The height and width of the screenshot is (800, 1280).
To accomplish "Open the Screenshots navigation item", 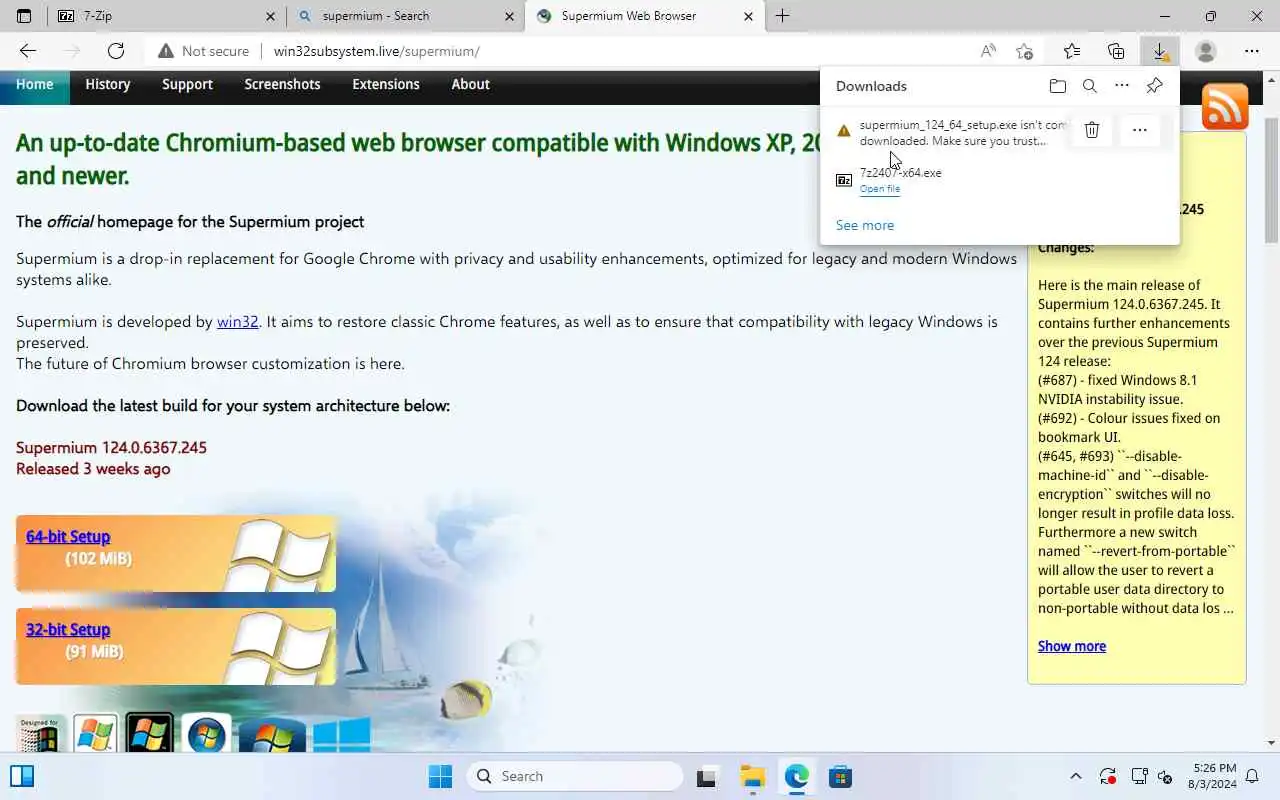I will click(x=282, y=85).
